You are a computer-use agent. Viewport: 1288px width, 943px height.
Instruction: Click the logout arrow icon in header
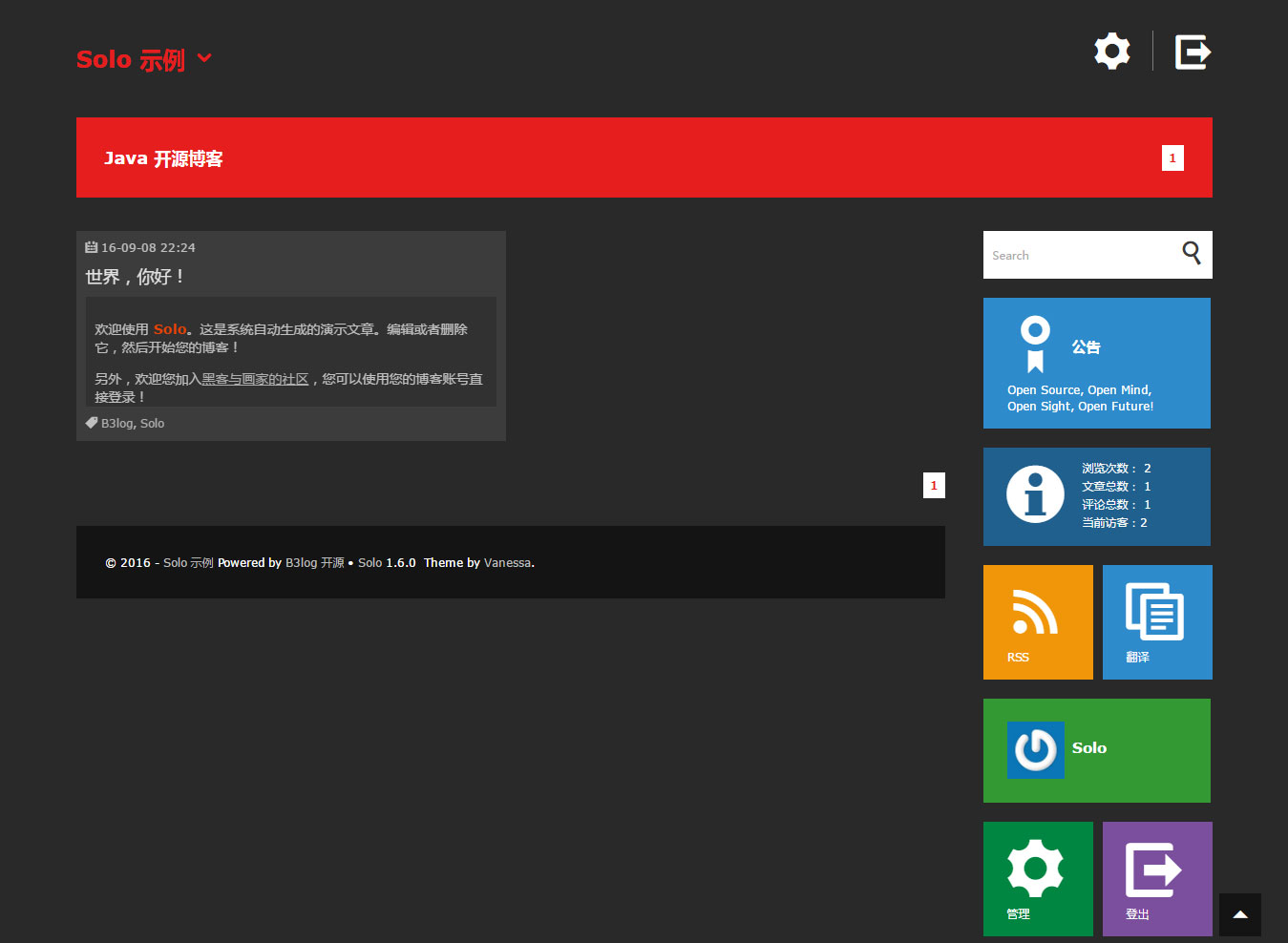coord(1193,52)
